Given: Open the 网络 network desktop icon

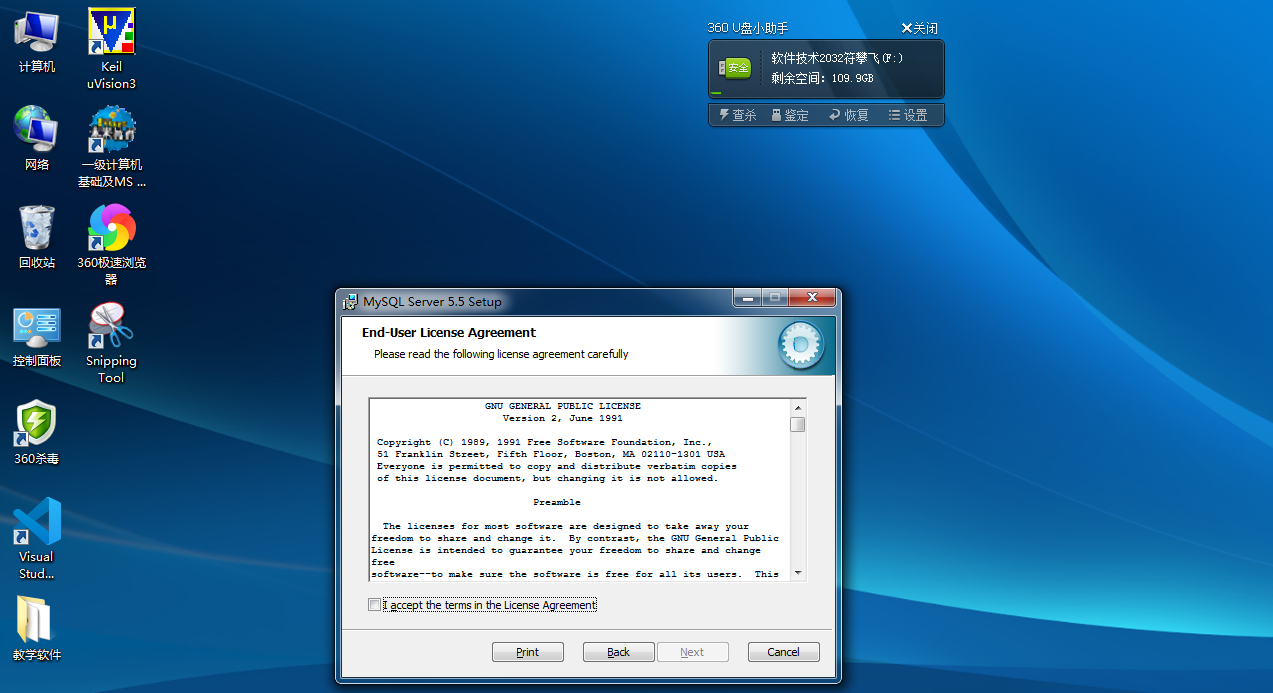Looking at the screenshot, I should [37, 138].
